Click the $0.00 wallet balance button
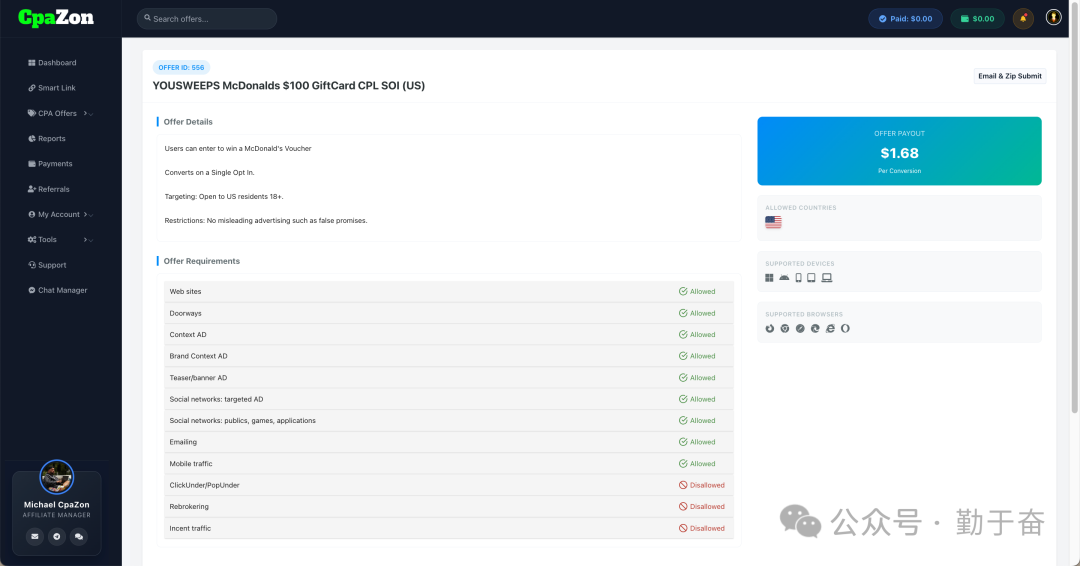Image resolution: width=1080 pixels, height=566 pixels. tap(977, 19)
